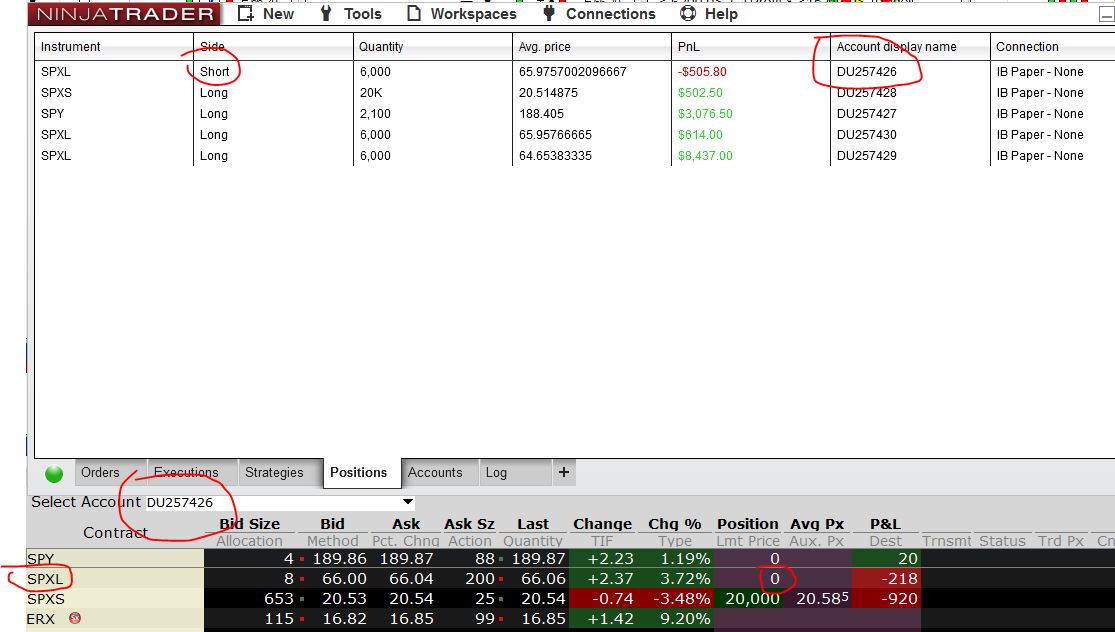The height and width of the screenshot is (632, 1115).
Task: Expand the Select Account dropdown arrow
Action: (x=407, y=502)
